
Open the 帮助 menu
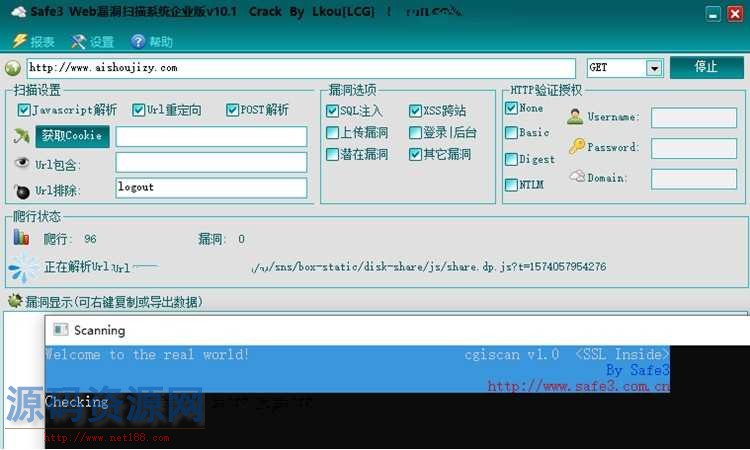pyautogui.click(x=151, y=42)
